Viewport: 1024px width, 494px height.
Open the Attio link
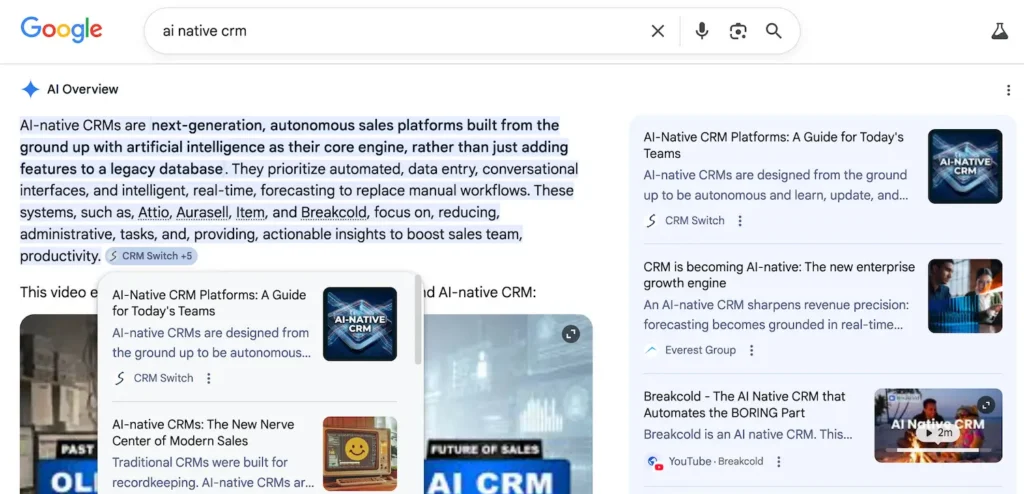pos(152,213)
